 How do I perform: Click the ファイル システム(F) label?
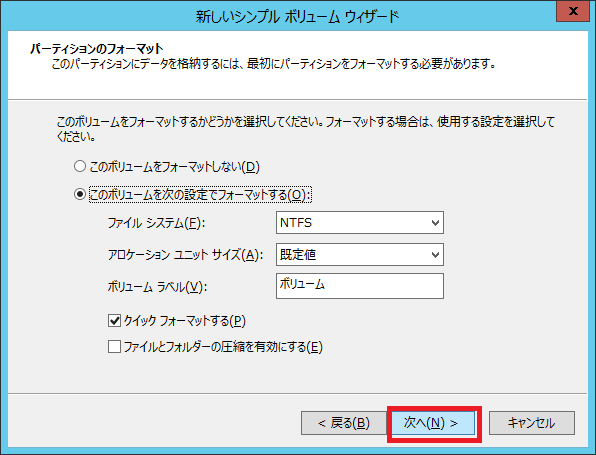tap(156, 223)
